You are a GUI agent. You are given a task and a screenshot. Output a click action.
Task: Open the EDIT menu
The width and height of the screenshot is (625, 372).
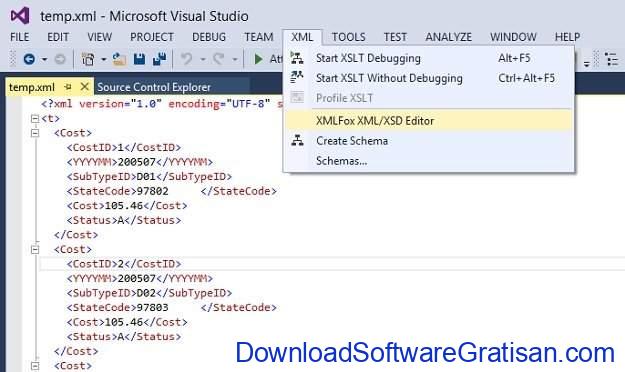58,37
